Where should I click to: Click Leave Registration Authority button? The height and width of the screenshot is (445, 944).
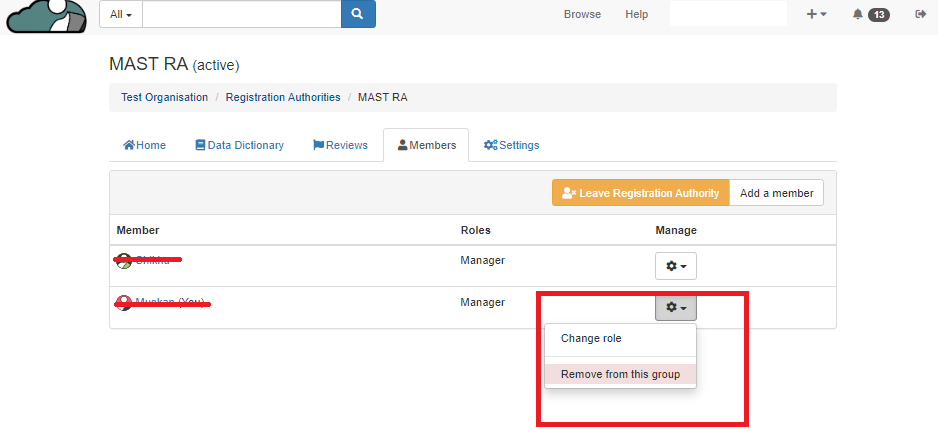coord(640,193)
